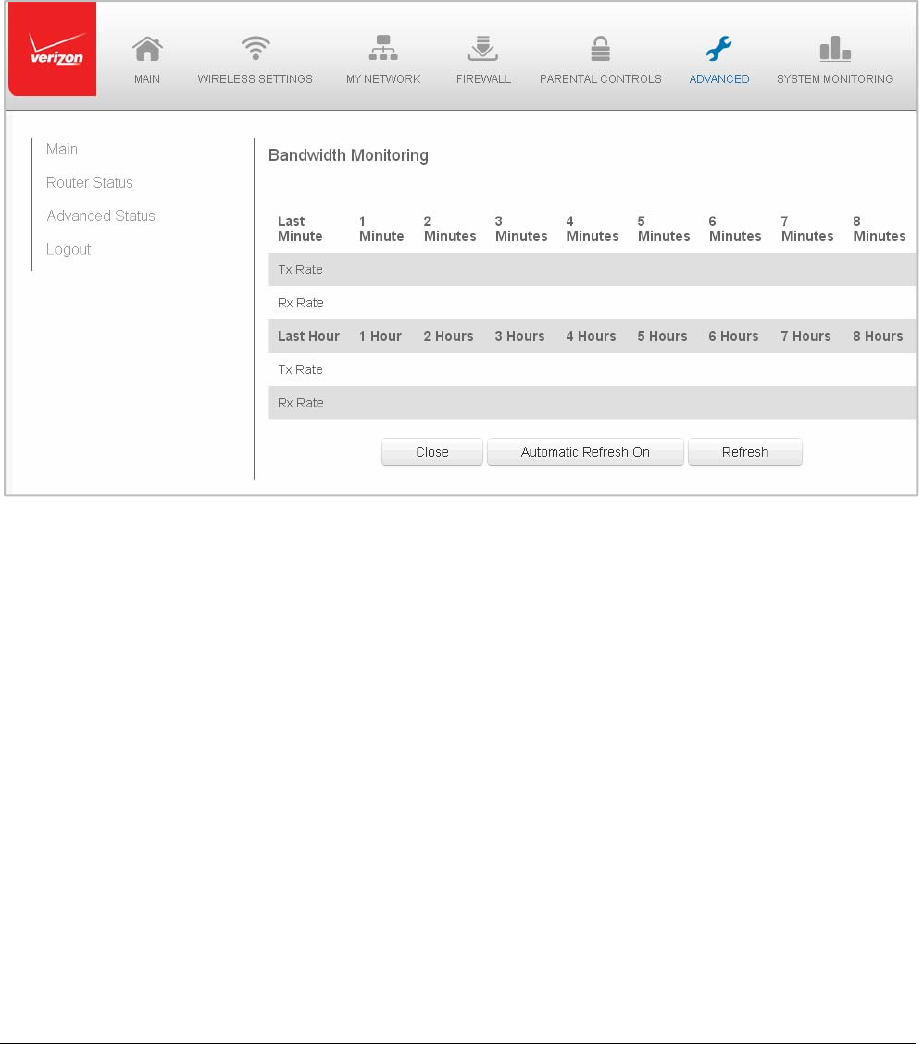Image resolution: width=919 pixels, height=1044 pixels.
Task: Click the 5 Minutes column header
Action: coord(664,228)
